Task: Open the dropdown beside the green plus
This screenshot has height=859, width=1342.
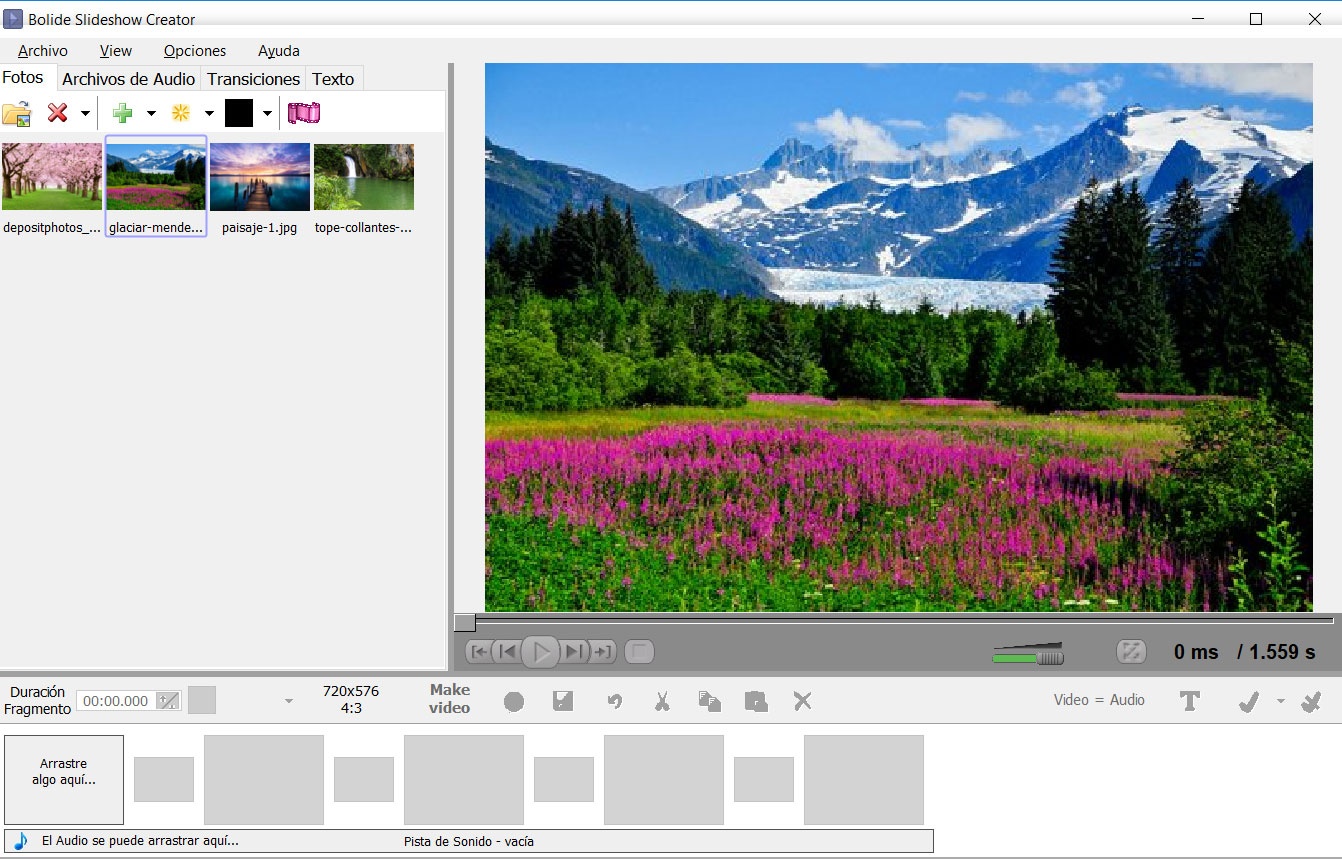Action: [151, 114]
